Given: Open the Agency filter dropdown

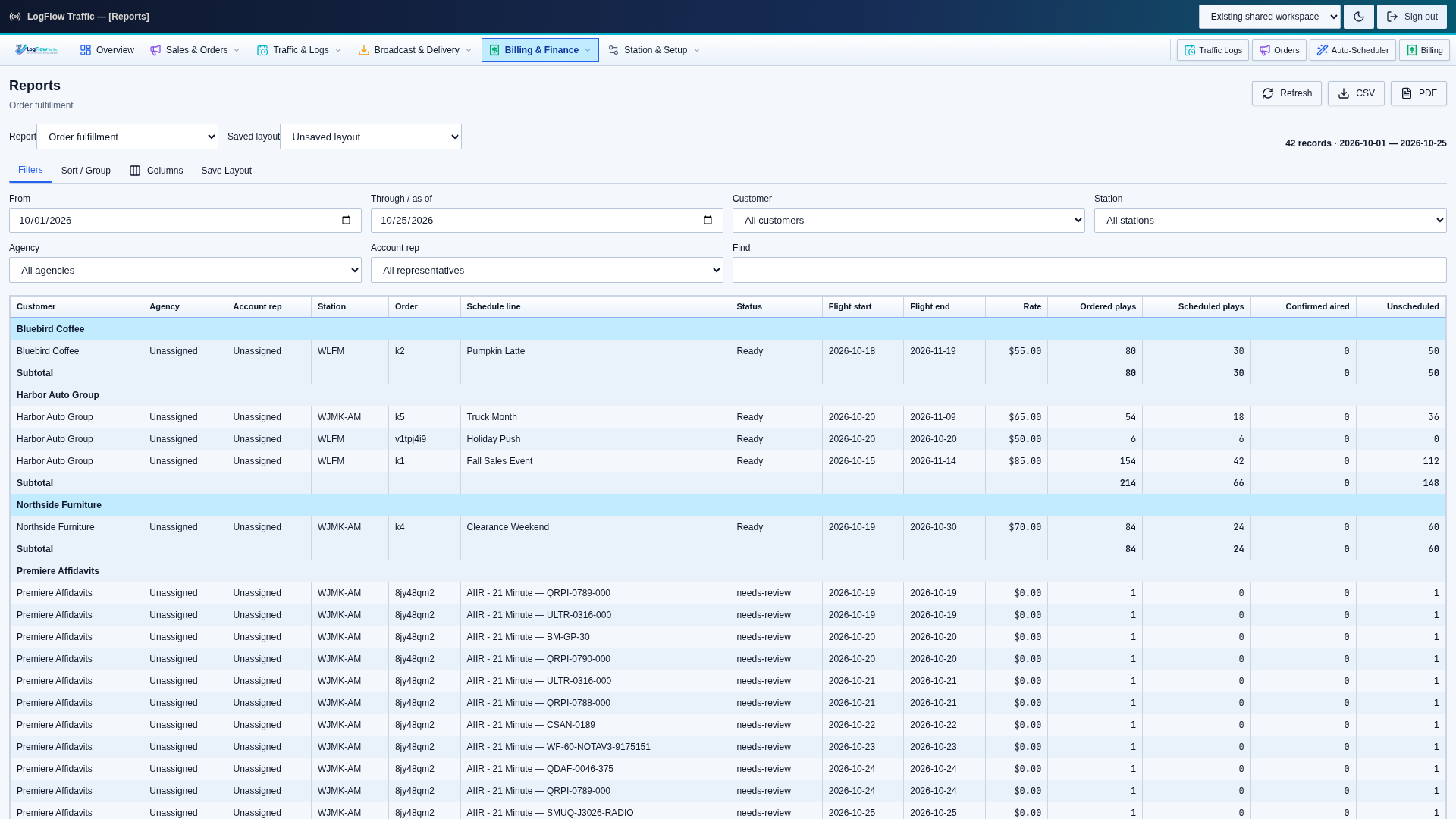Looking at the screenshot, I should [185, 270].
